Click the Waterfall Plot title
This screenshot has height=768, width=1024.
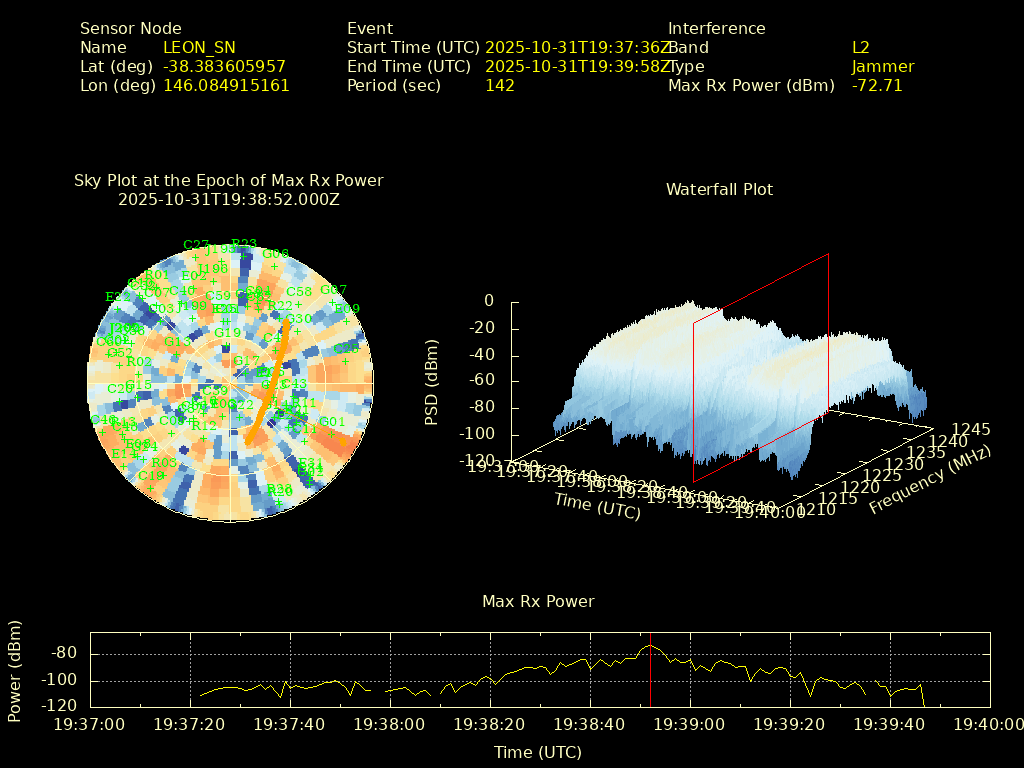pyautogui.click(x=719, y=189)
